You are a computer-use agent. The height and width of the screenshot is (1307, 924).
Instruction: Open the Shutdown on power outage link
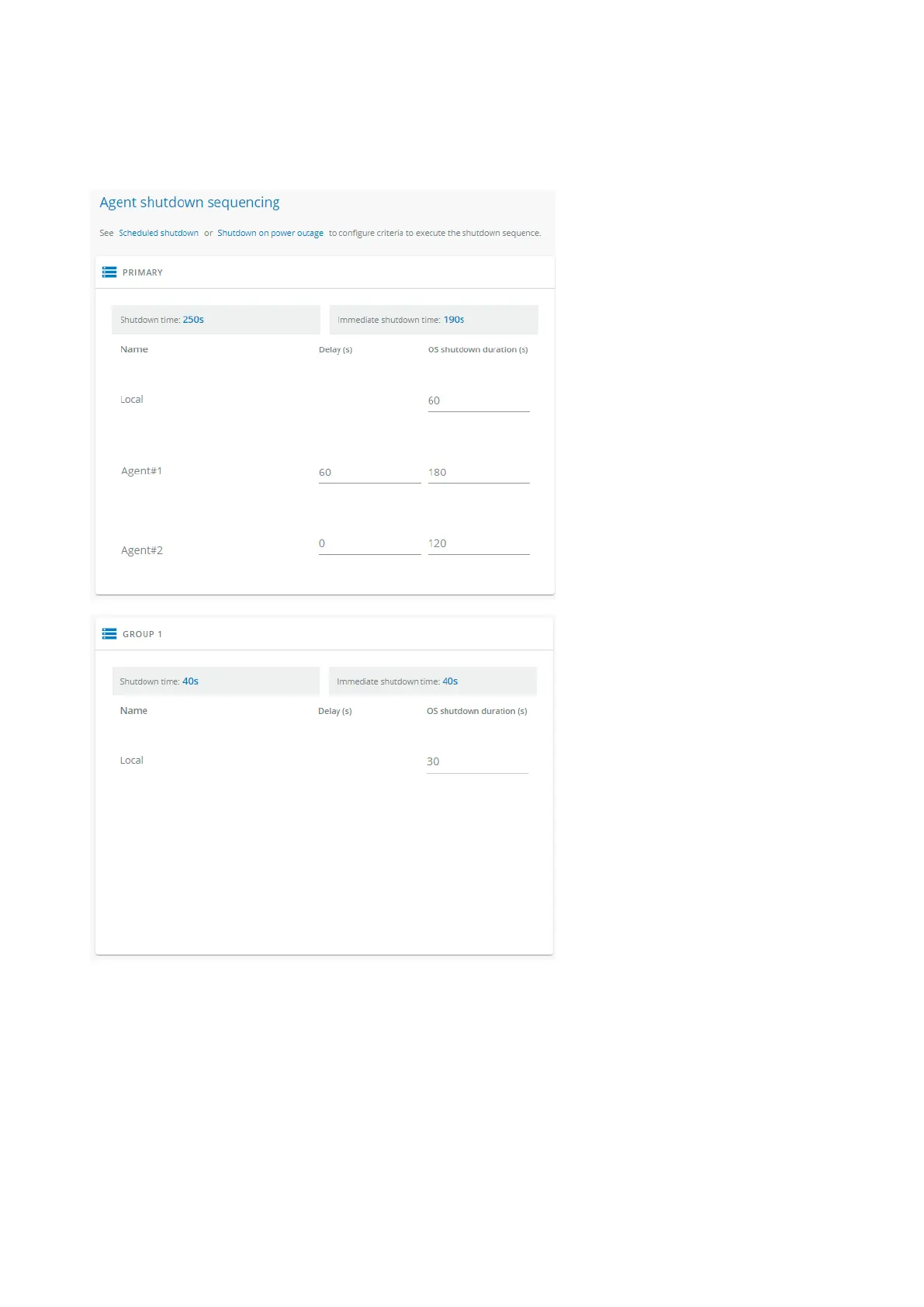pyautogui.click(x=270, y=233)
